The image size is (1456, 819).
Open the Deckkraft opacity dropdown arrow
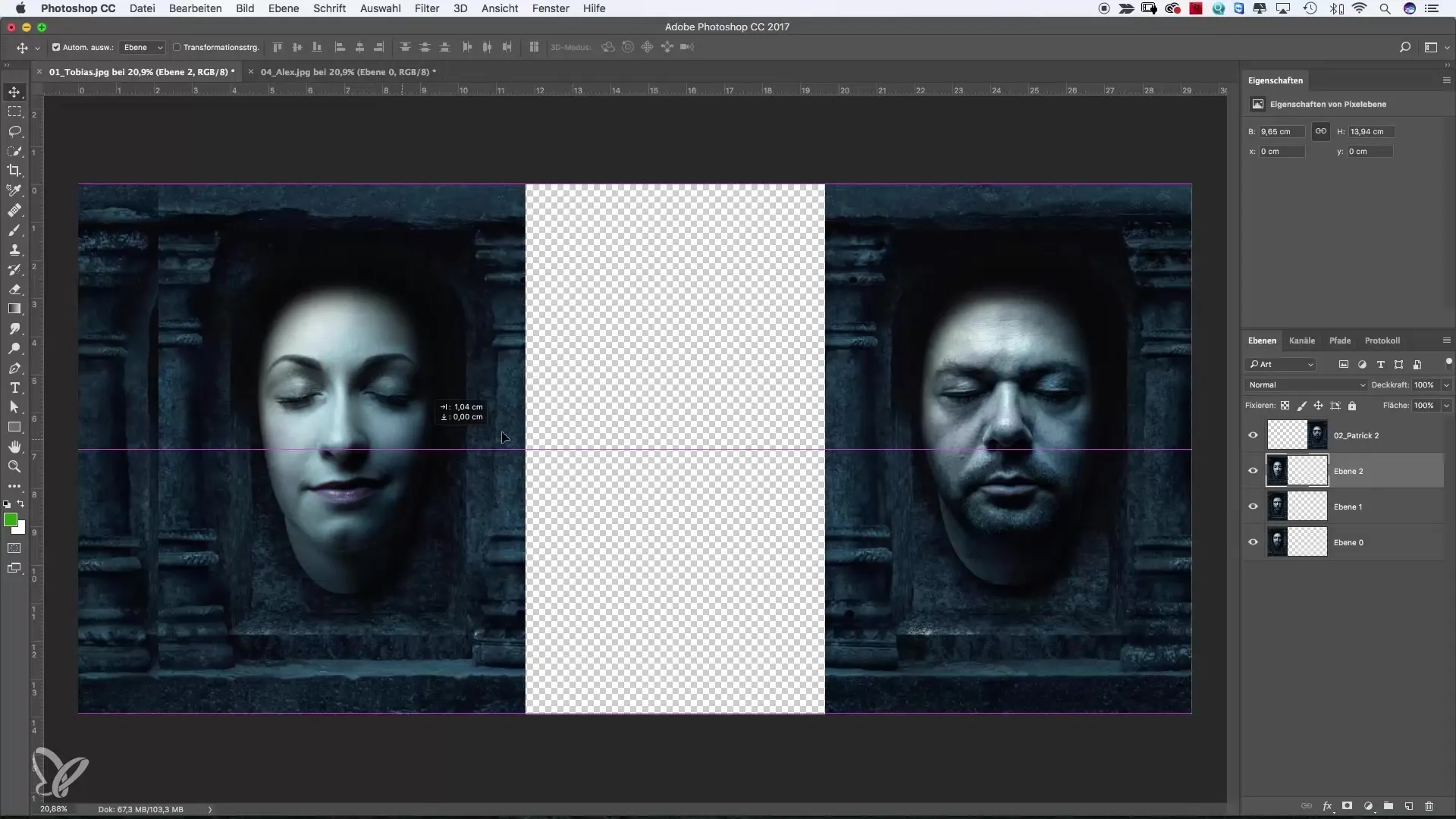point(1446,385)
